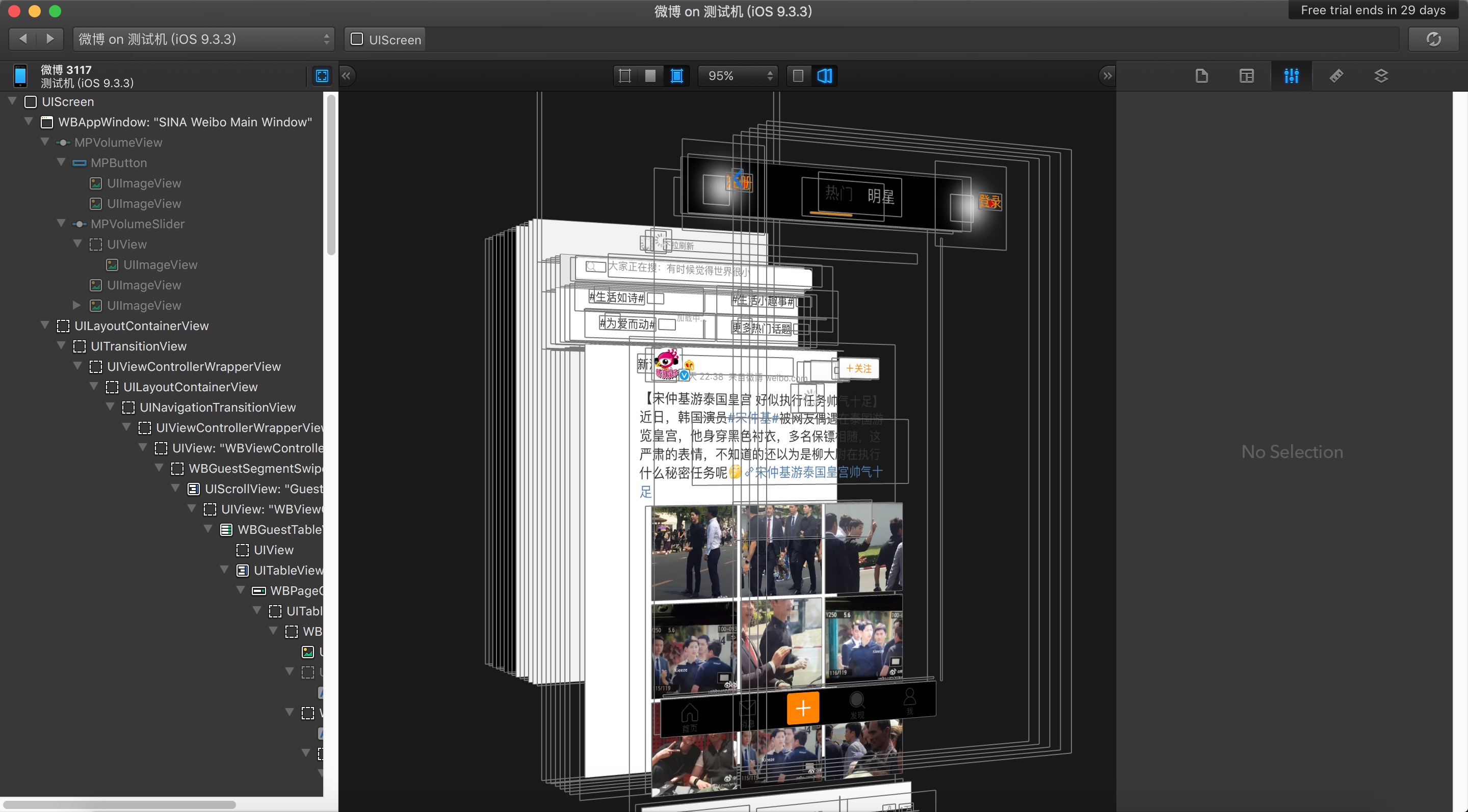The height and width of the screenshot is (812, 1468).
Task: Open the 95% zoom level dropdown
Action: 739,76
